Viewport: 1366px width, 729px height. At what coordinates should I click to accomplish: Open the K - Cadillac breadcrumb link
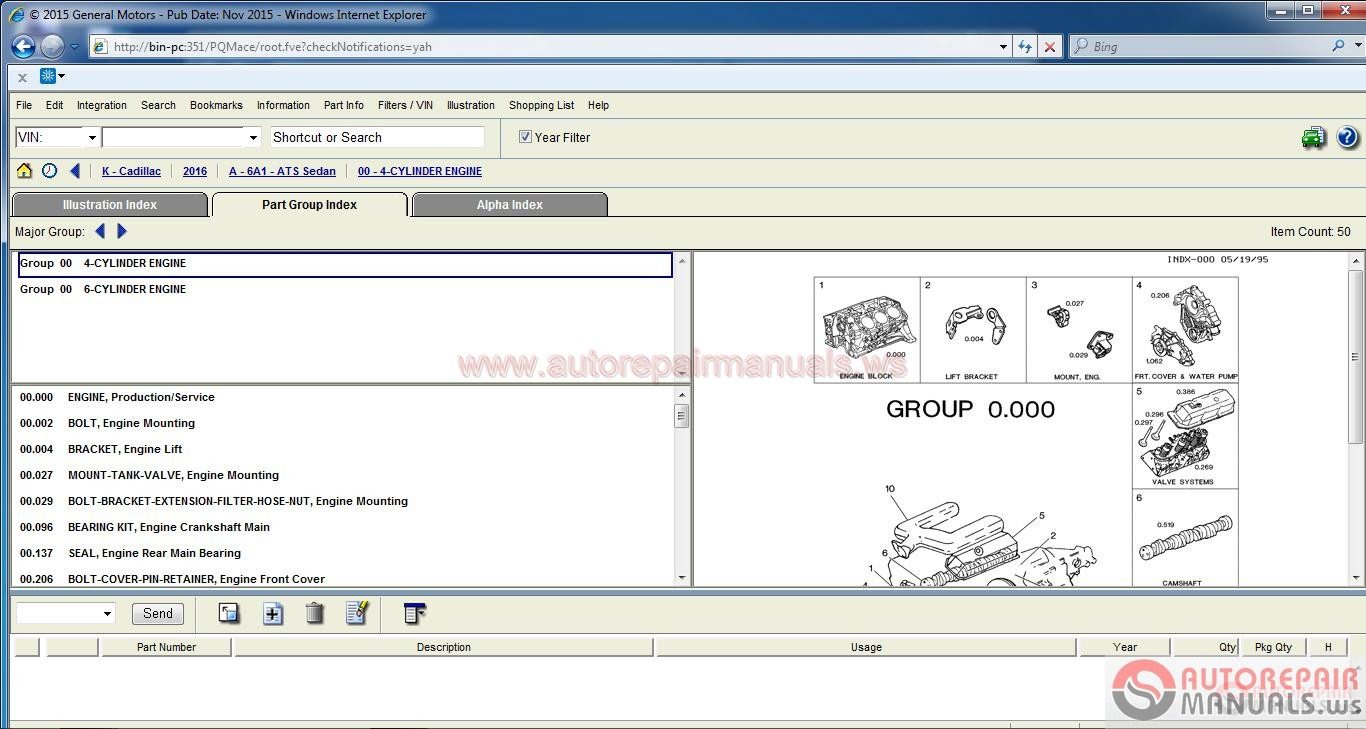pos(131,171)
